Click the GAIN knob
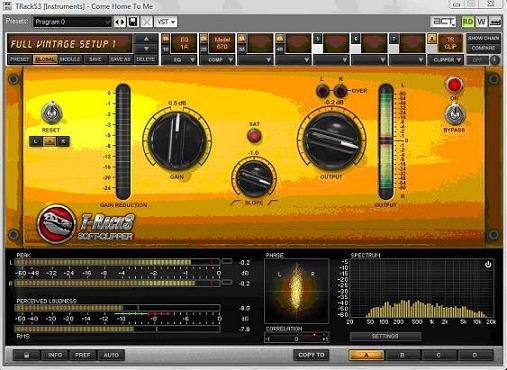 (177, 140)
